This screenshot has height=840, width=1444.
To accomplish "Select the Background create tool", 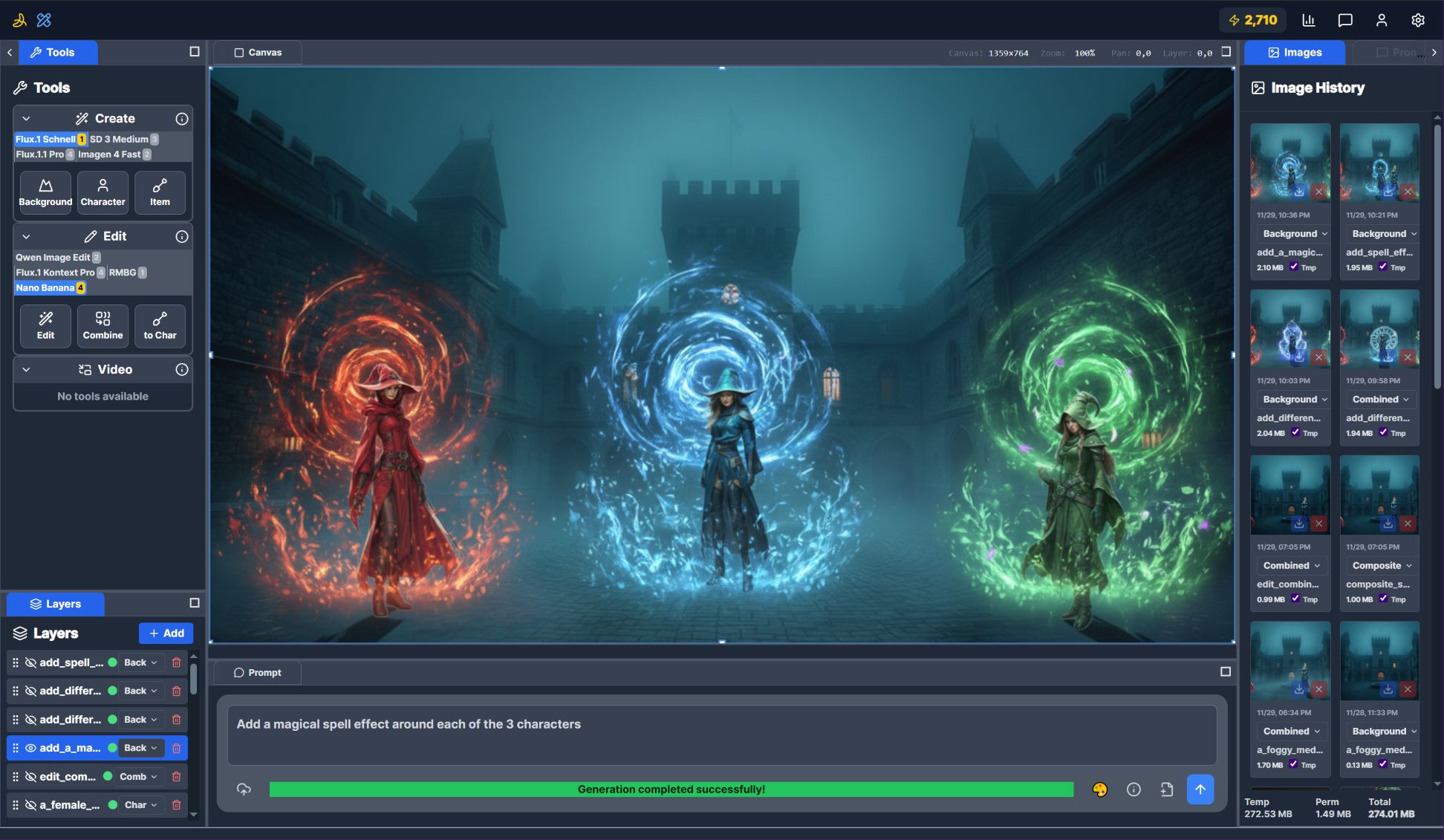I will pos(45,192).
